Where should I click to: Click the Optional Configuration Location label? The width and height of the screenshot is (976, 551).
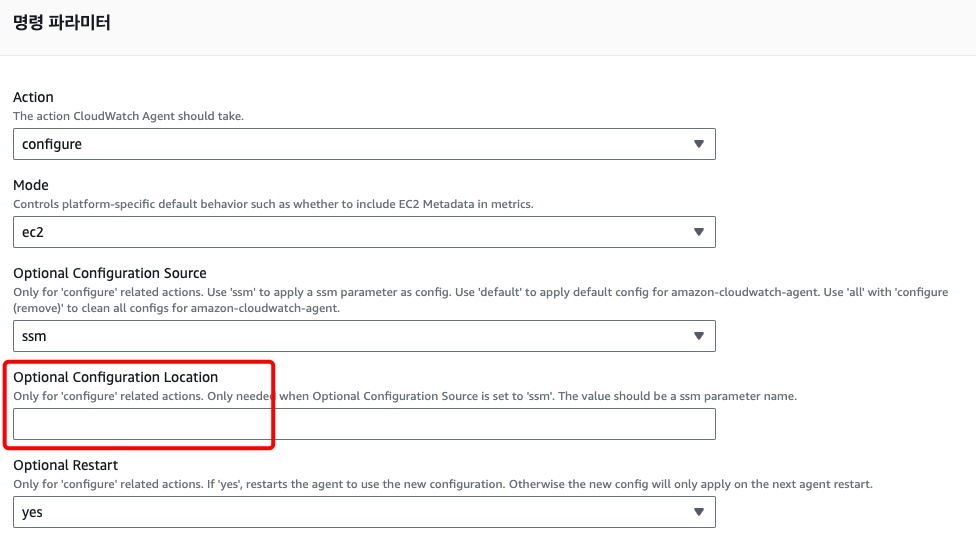click(115, 377)
